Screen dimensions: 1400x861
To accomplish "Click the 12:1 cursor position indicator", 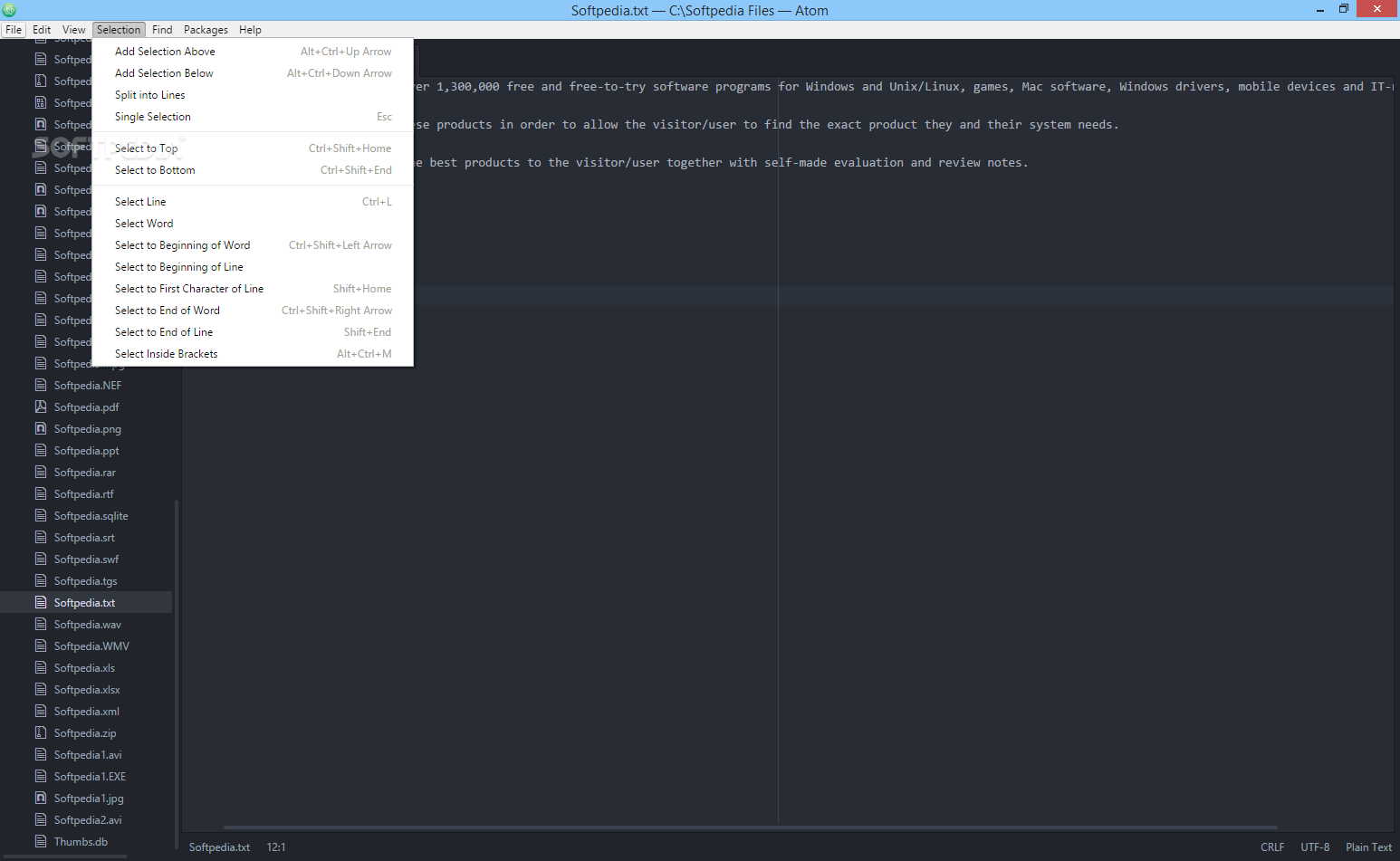I will tap(276, 847).
